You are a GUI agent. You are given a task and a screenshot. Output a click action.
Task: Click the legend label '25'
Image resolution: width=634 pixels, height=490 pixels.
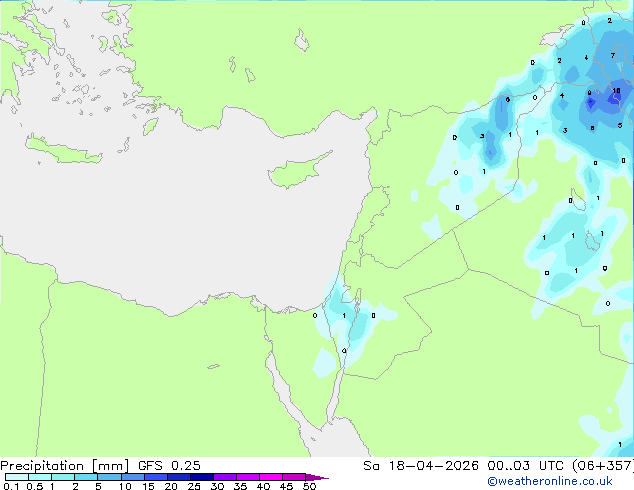pyautogui.click(x=194, y=486)
